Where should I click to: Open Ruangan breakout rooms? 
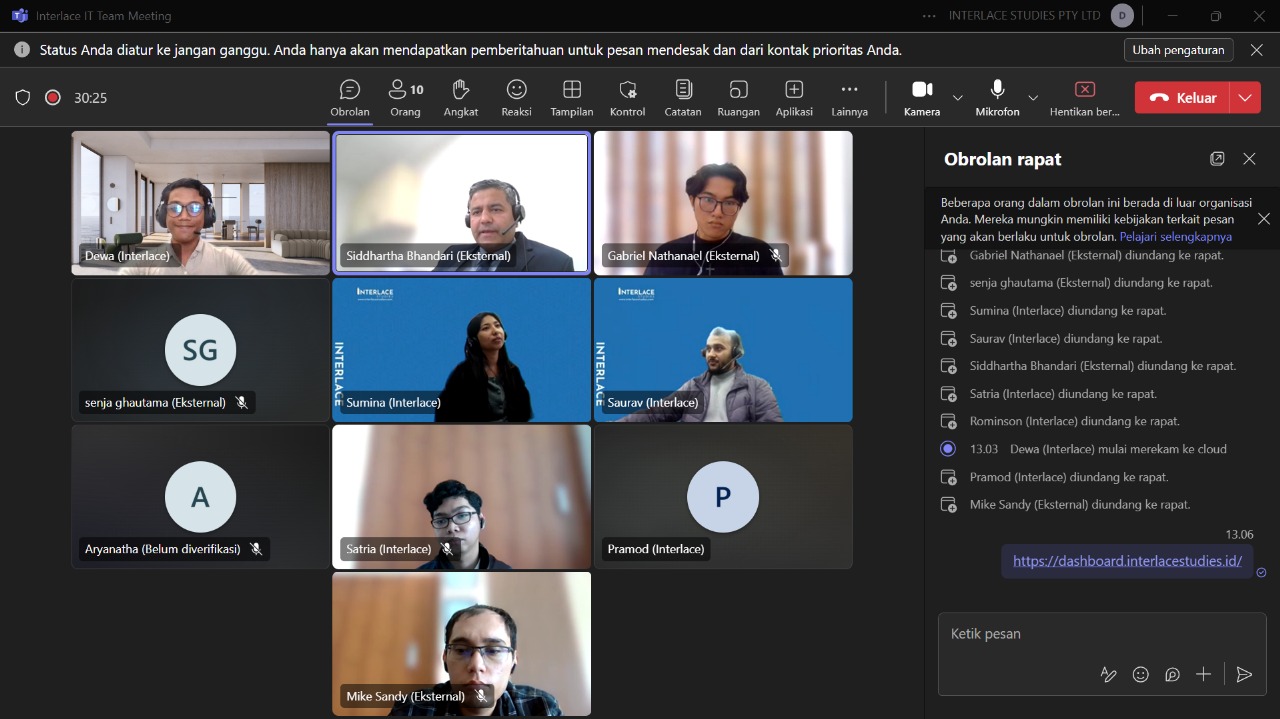tap(738, 98)
